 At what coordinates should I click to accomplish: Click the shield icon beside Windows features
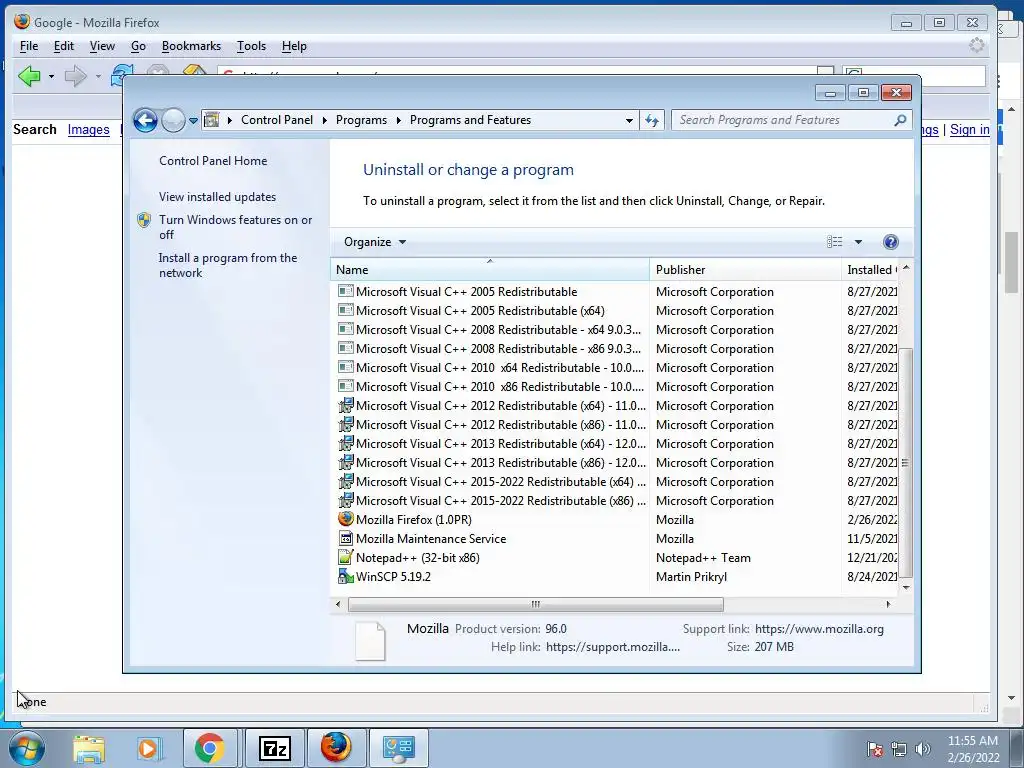(144, 220)
